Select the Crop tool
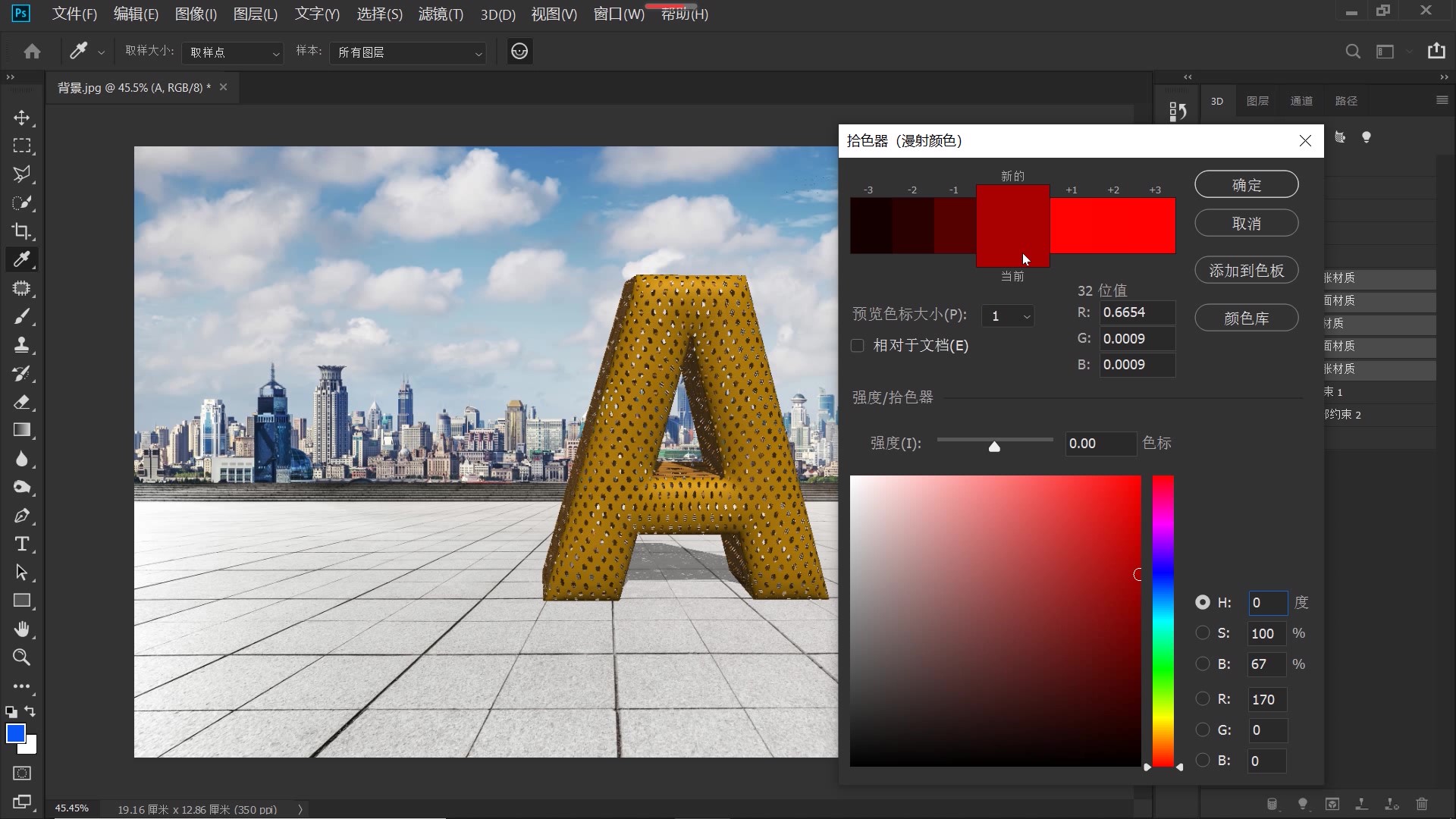1456x819 pixels. (x=22, y=231)
